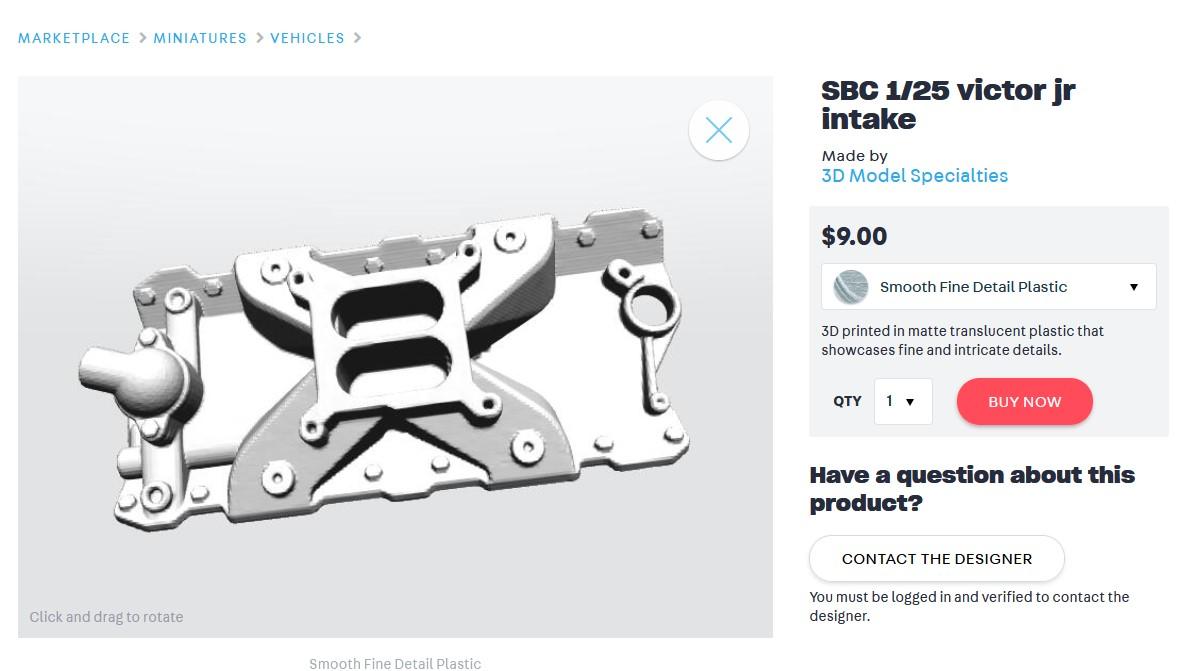Click 'Have a question about this product?' heading
Screen dimensions: 1184x671
coord(972,488)
